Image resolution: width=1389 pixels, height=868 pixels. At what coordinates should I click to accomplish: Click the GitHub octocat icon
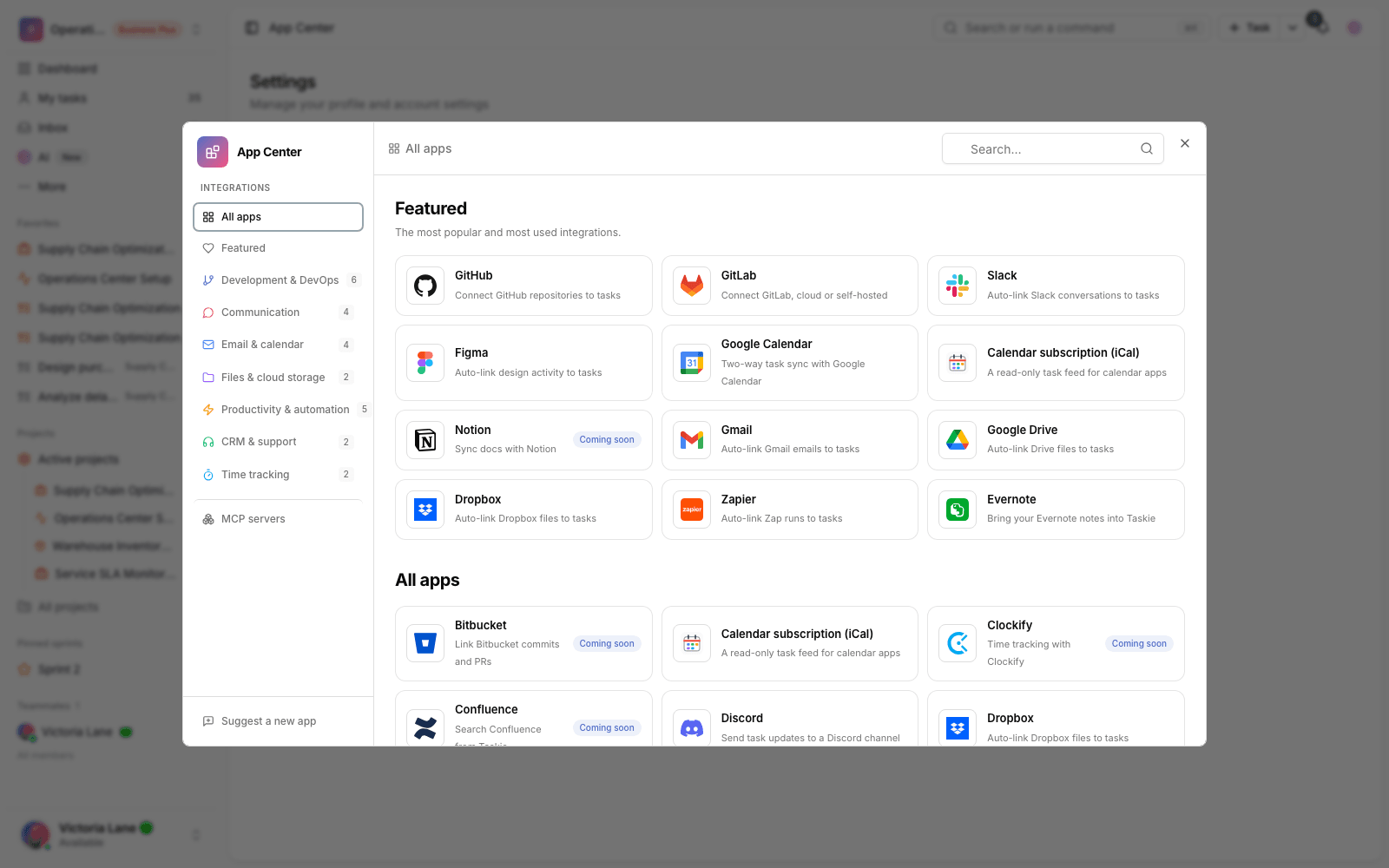click(425, 286)
